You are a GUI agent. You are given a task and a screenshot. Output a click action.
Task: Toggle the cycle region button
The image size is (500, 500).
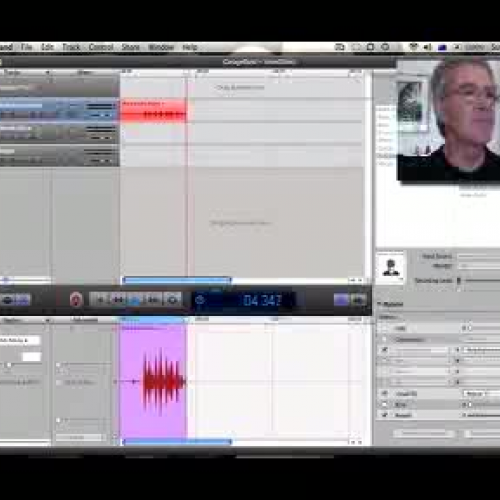(172, 300)
